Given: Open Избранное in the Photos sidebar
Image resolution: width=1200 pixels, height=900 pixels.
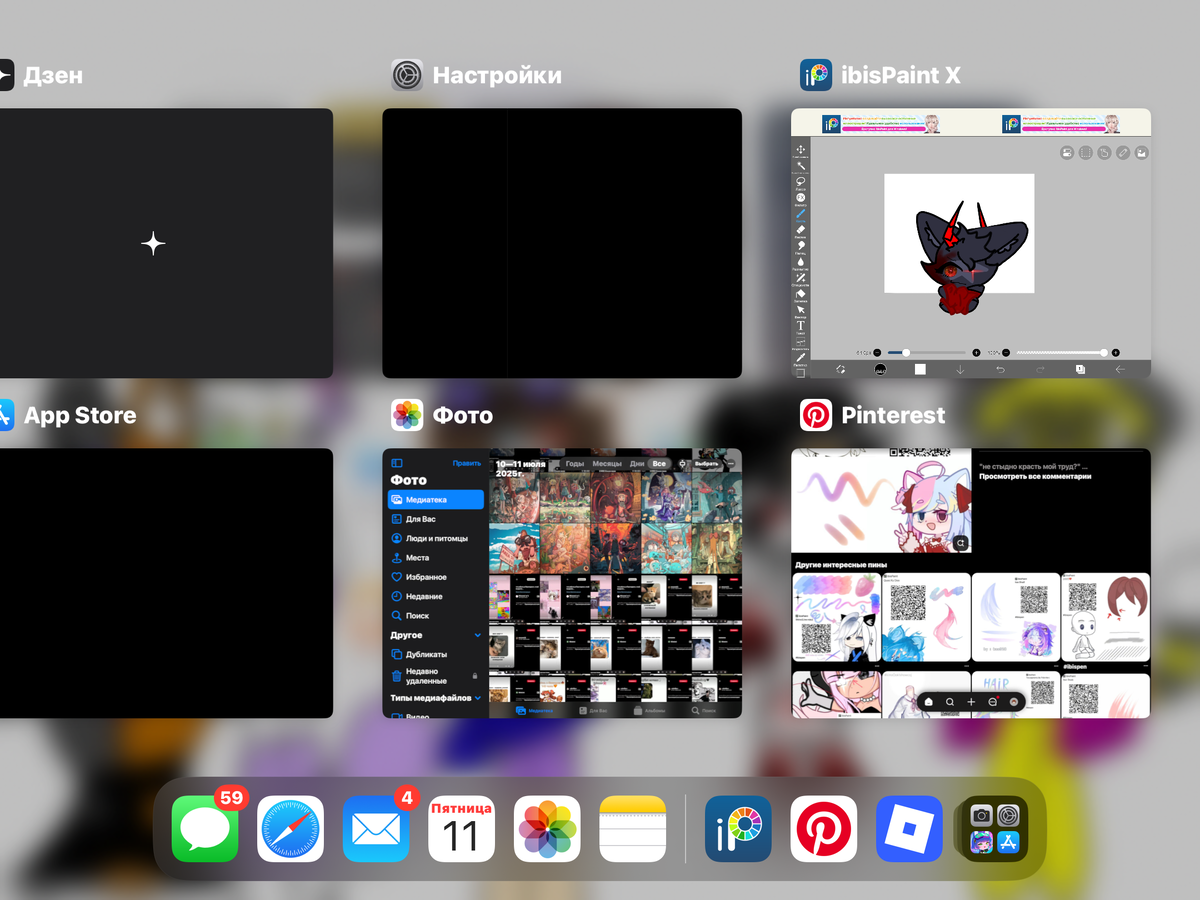Looking at the screenshot, I should point(436,577).
